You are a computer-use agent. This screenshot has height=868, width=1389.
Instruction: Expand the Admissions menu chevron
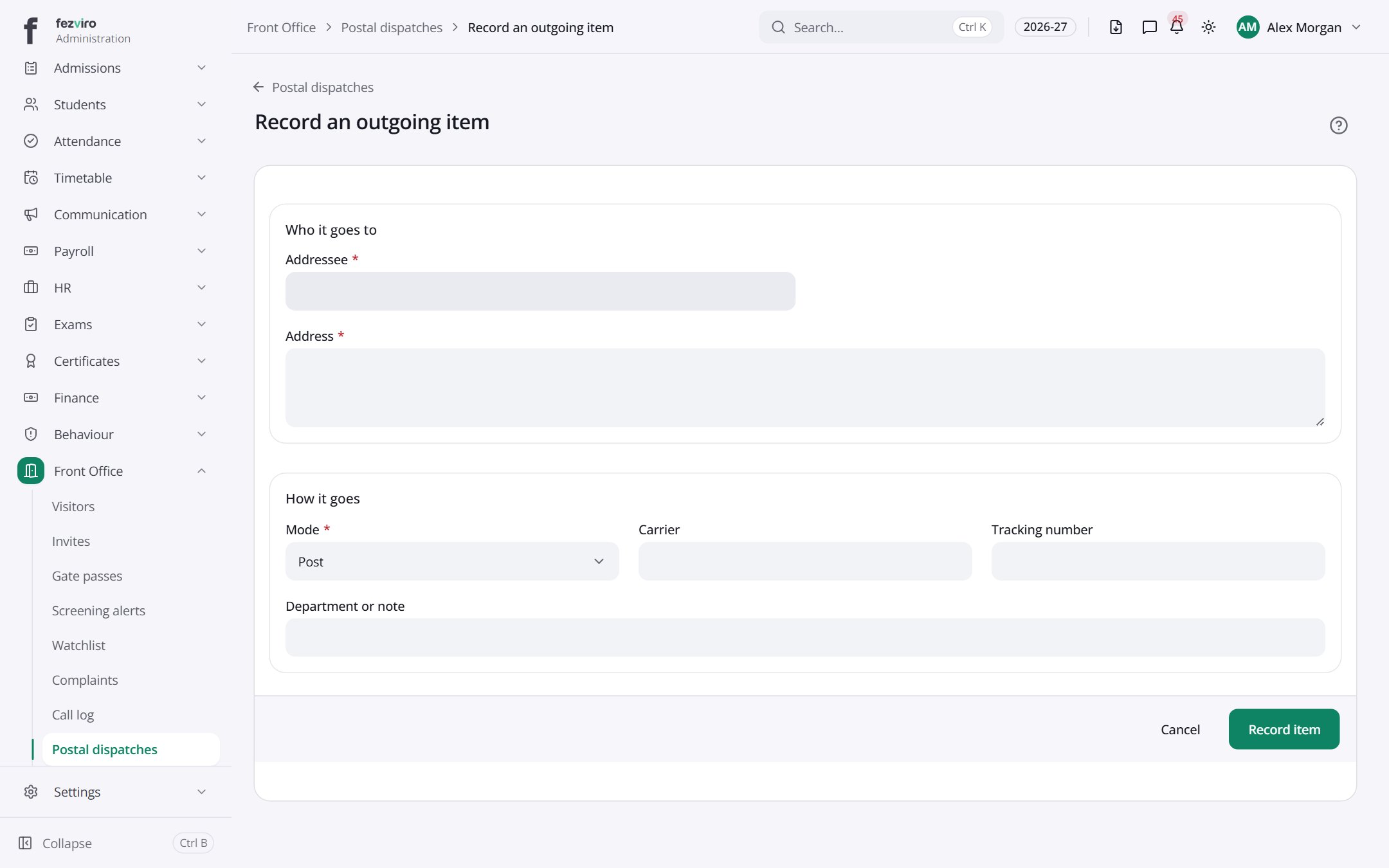201,68
